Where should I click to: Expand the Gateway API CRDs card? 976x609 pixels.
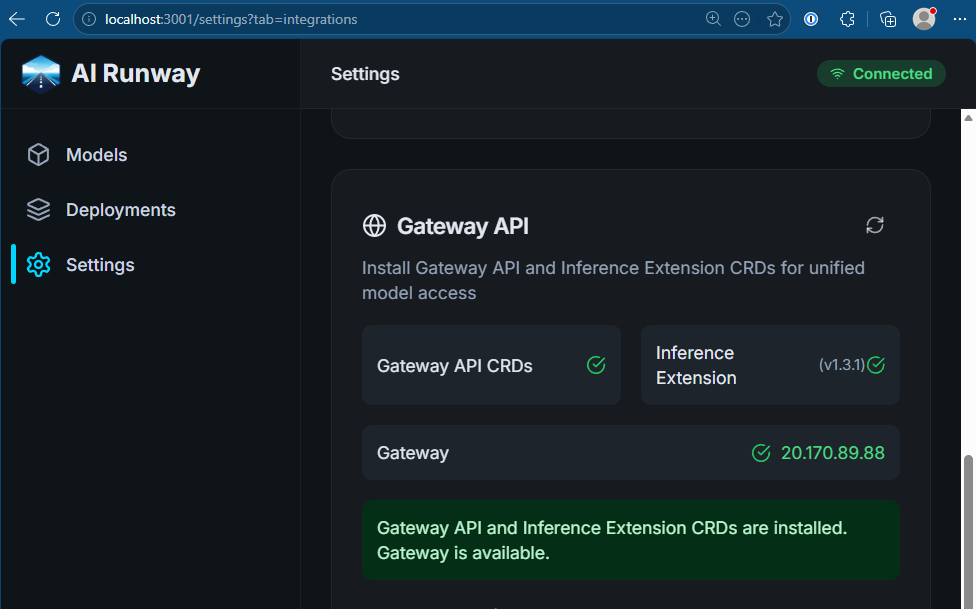point(490,365)
